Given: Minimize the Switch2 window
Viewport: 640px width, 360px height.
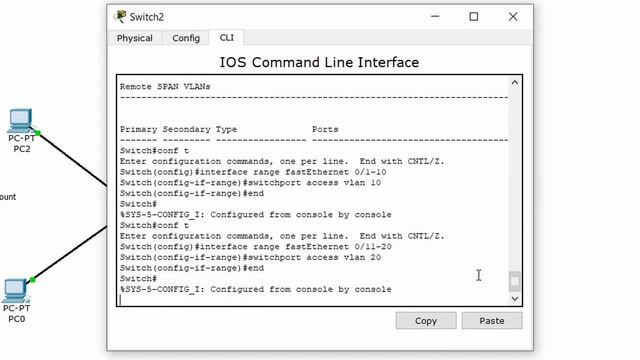Looking at the screenshot, I should click(435, 17).
